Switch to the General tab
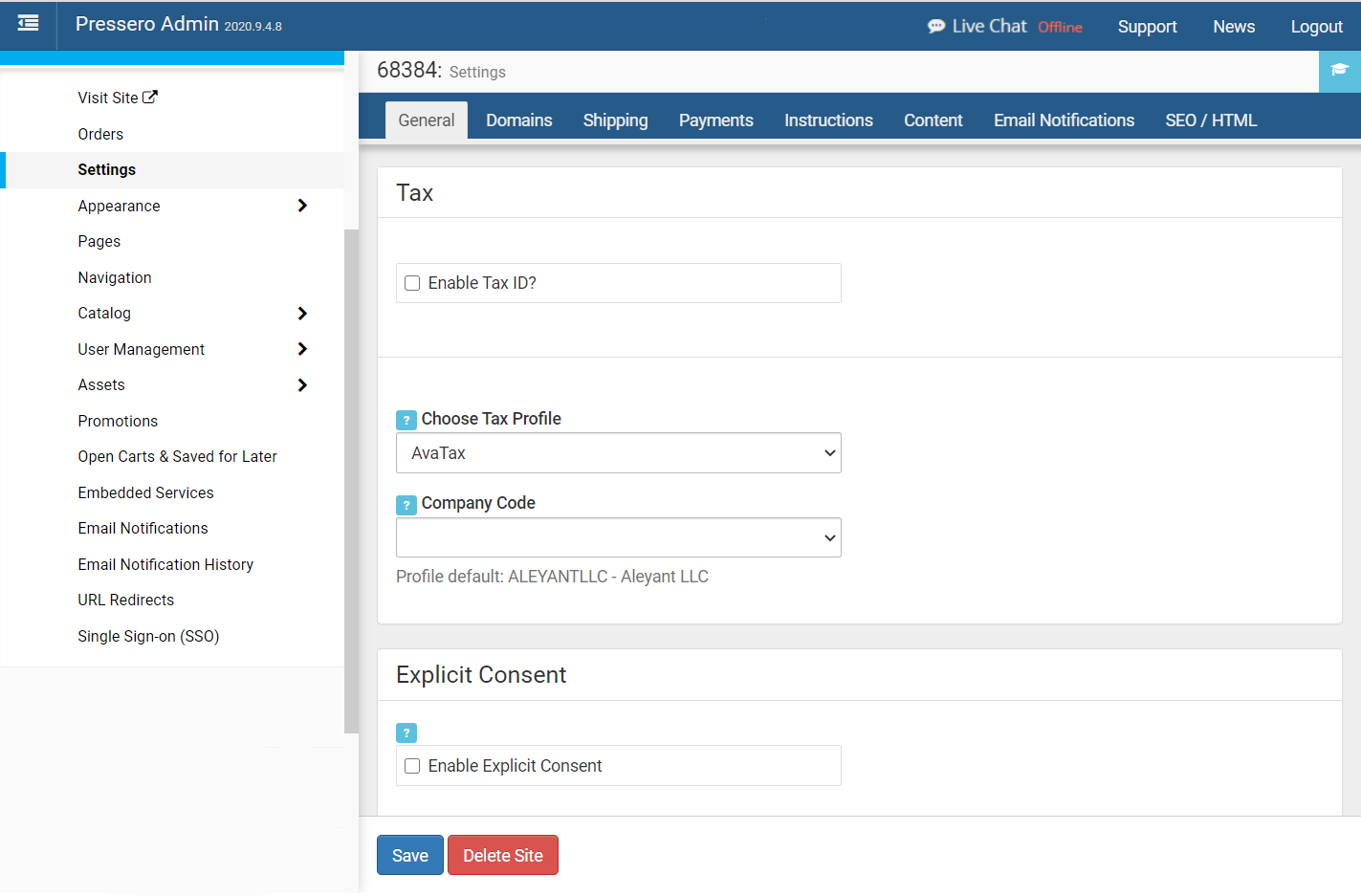This screenshot has width=1361, height=896. click(x=427, y=120)
